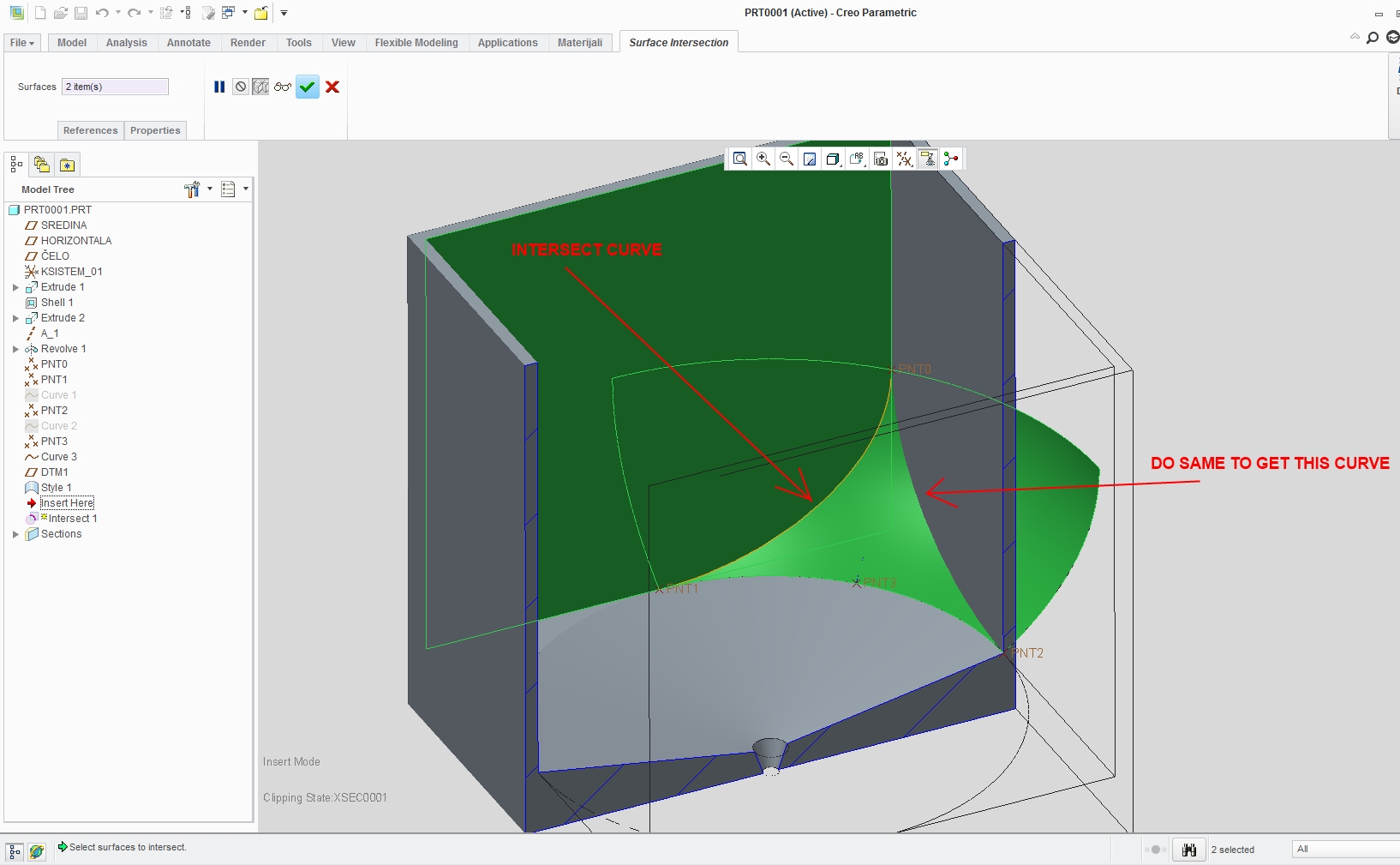Open the Flexible Modeling tab
The width and height of the screenshot is (1400, 865).
(x=416, y=43)
